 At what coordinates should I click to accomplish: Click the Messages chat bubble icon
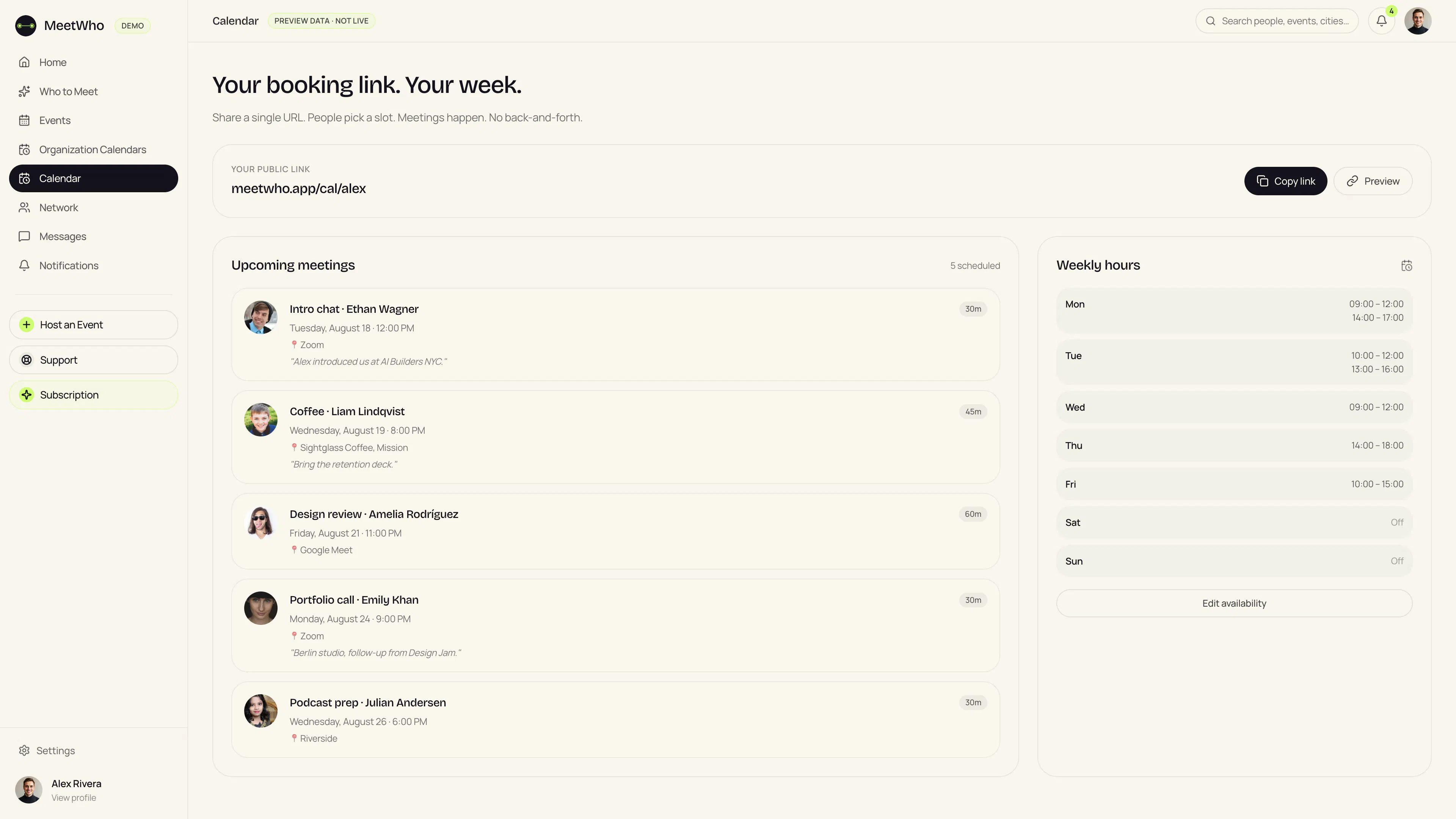tap(24, 236)
